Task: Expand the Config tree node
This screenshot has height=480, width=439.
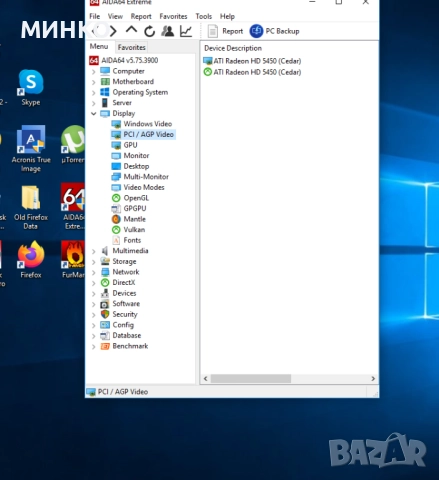Action: (x=94, y=325)
